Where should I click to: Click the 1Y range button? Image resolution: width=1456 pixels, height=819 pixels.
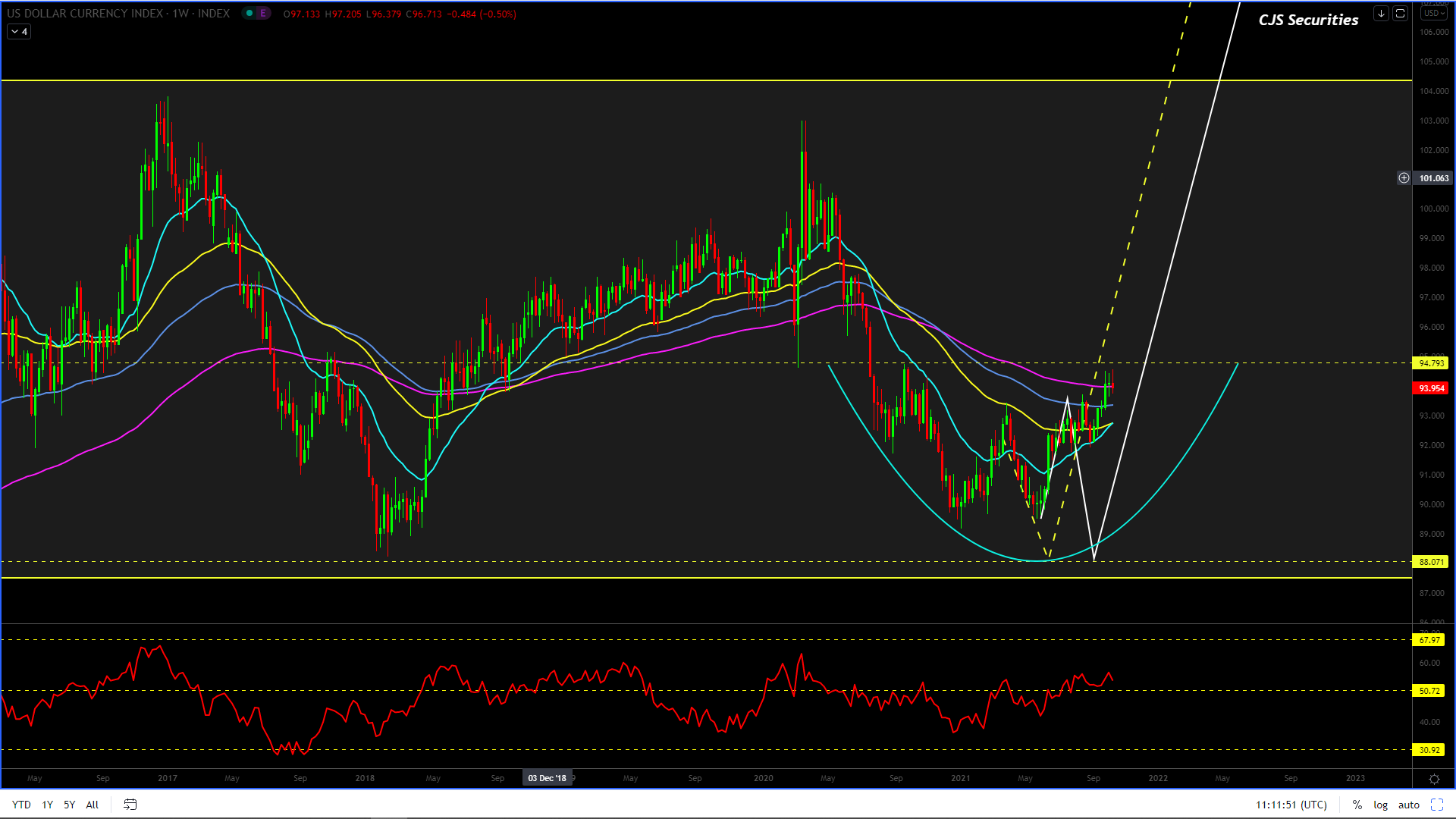coord(47,805)
